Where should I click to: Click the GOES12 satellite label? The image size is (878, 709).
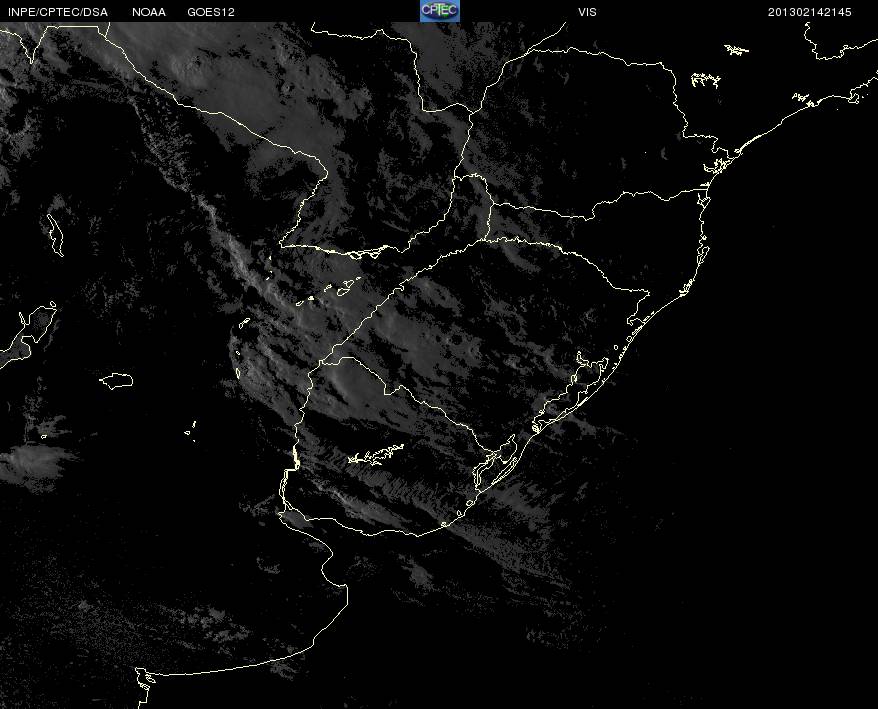pyautogui.click(x=211, y=12)
